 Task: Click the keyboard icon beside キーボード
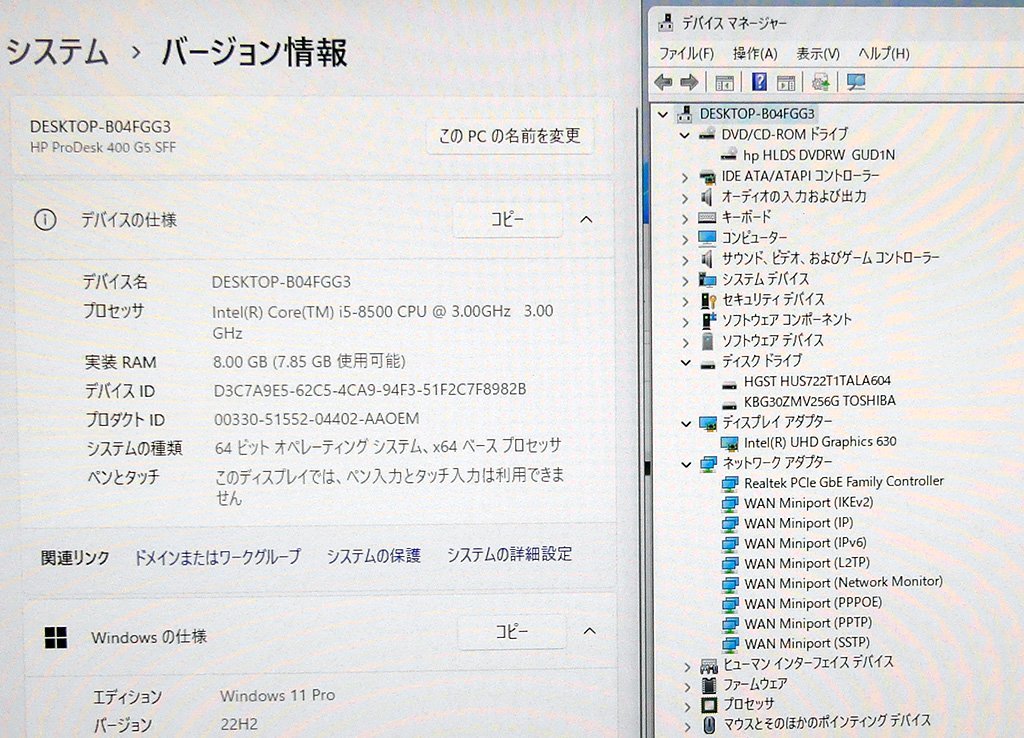(707, 217)
